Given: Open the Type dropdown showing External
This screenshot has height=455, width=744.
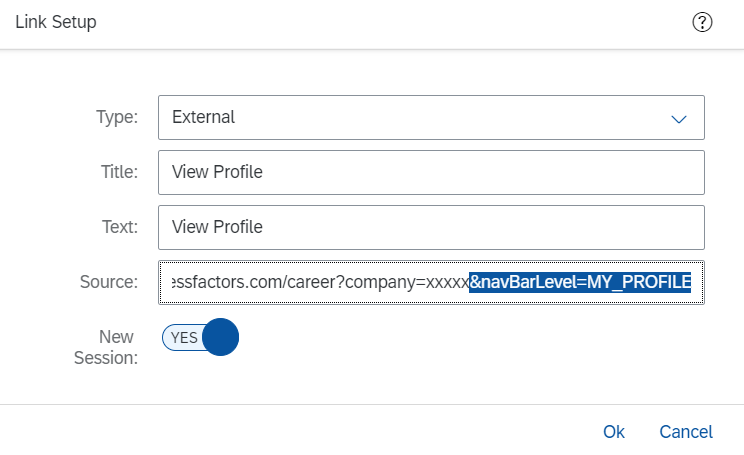Looking at the screenshot, I should pyautogui.click(x=431, y=118).
